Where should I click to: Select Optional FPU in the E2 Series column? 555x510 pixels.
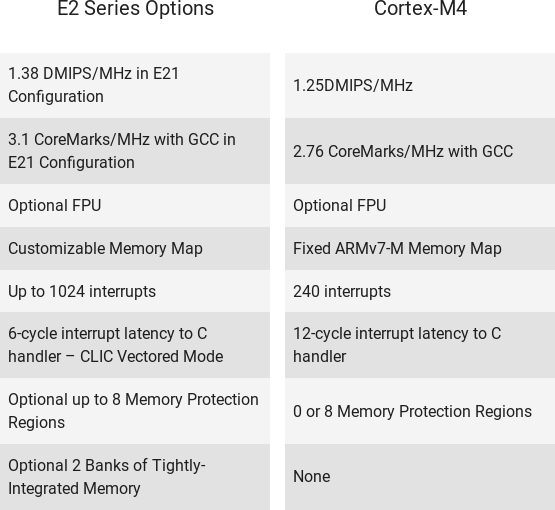pyautogui.click(x=135, y=205)
